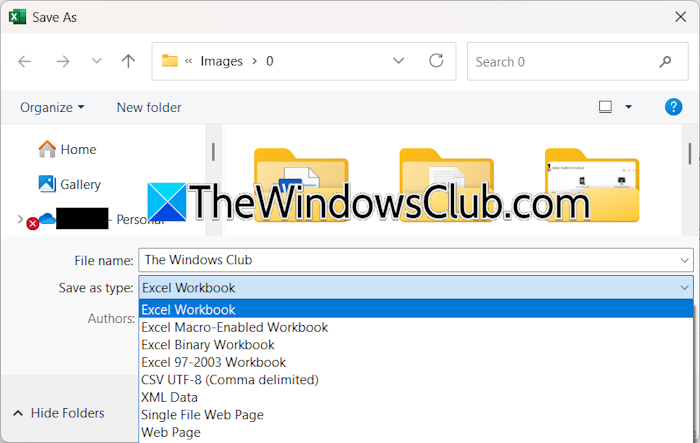This screenshot has width=700, height=443.
Task: Go up one folder level
Action: pyautogui.click(x=128, y=61)
